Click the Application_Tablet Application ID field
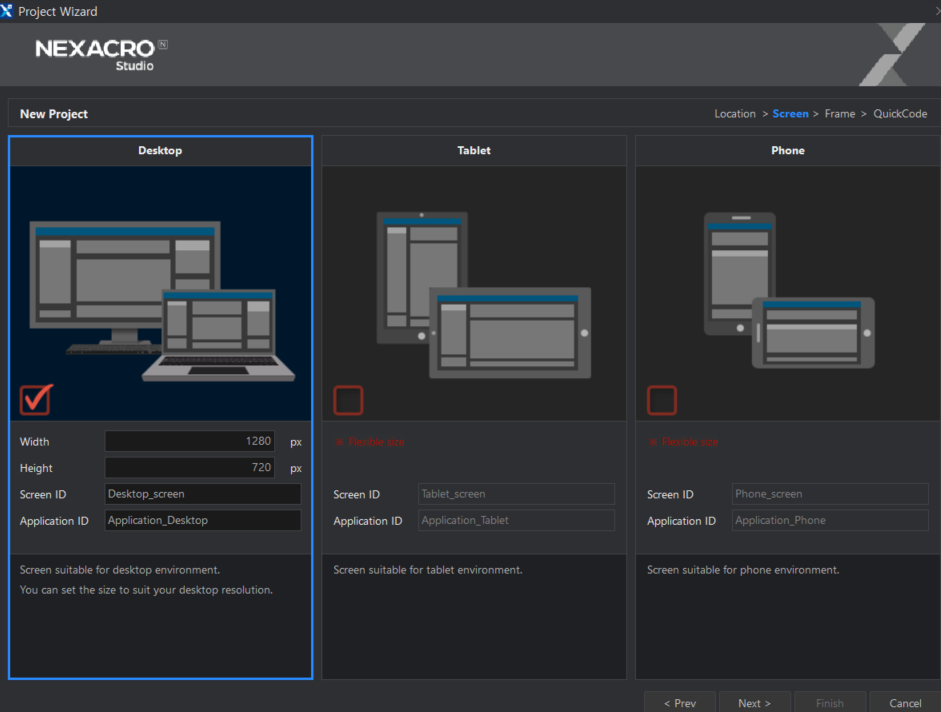The image size is (941, 712). pos(516,520)
